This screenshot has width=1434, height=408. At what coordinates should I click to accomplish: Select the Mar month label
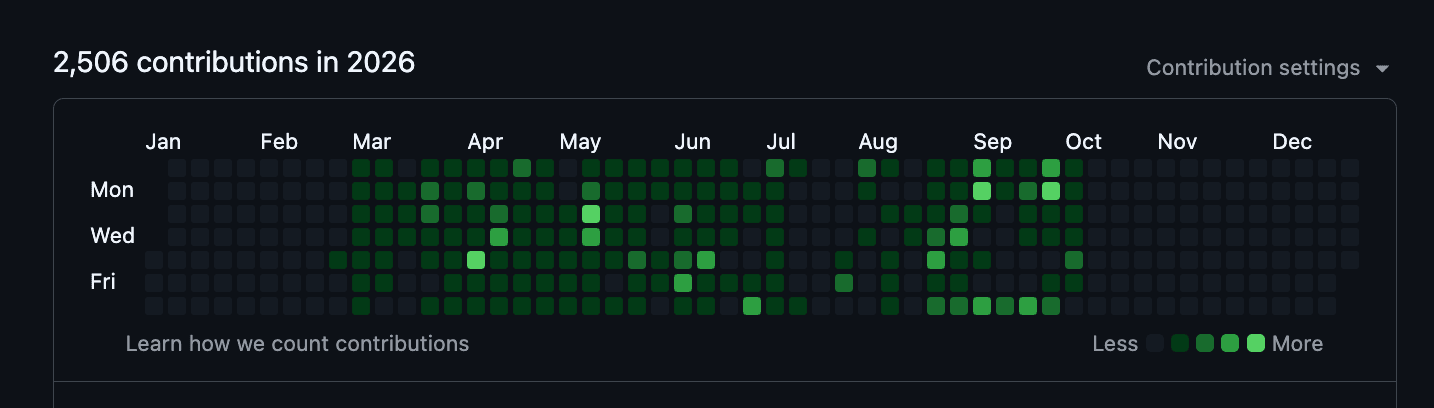point(372,142)
